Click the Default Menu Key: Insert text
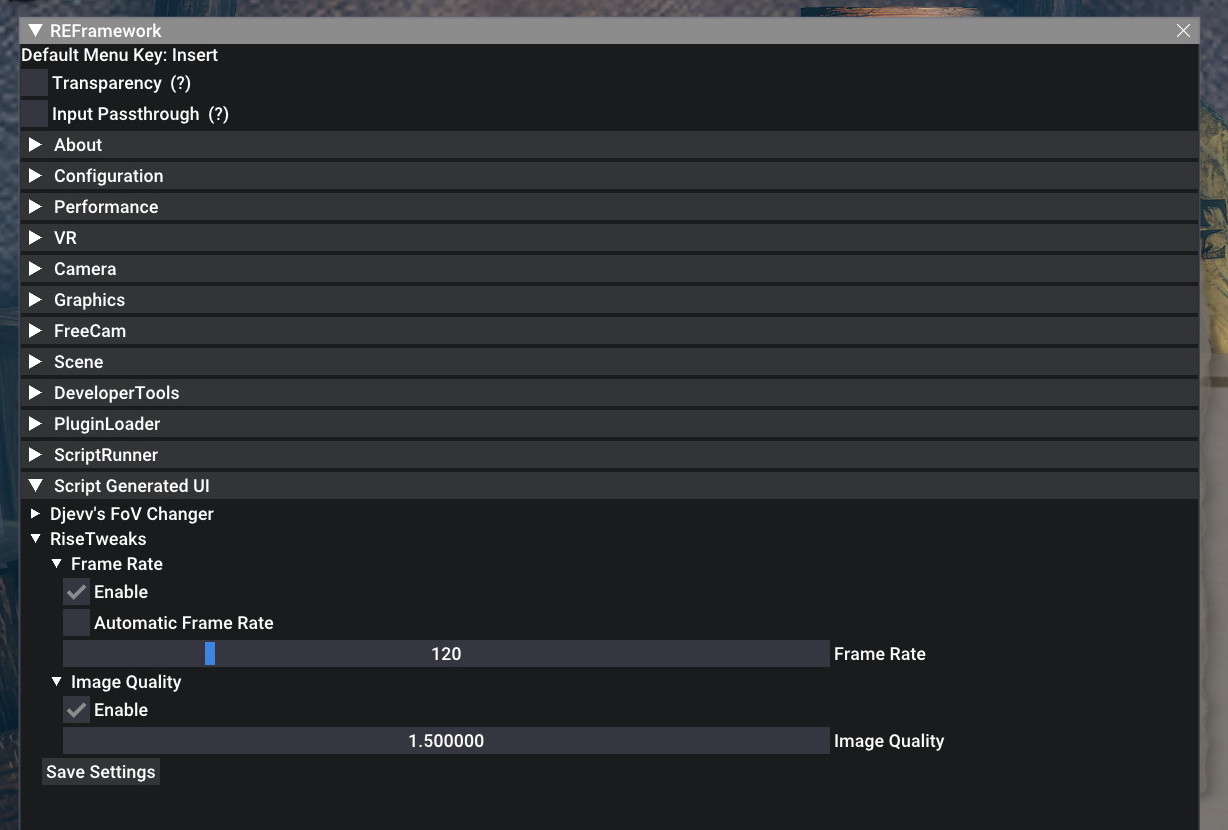 click(120, 55)
